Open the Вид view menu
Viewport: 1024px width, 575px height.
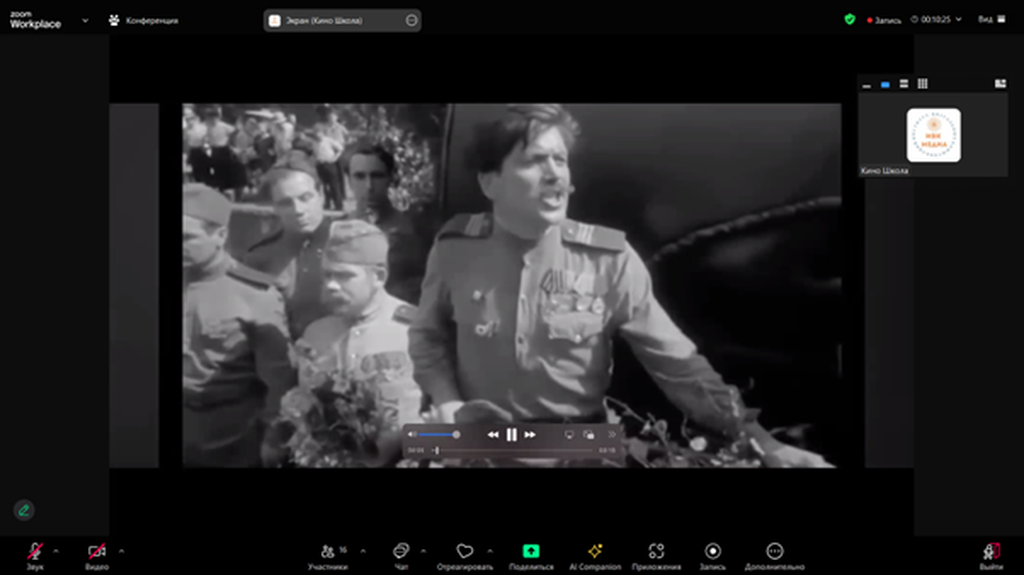pyautogui.click(x=989, y=19)
